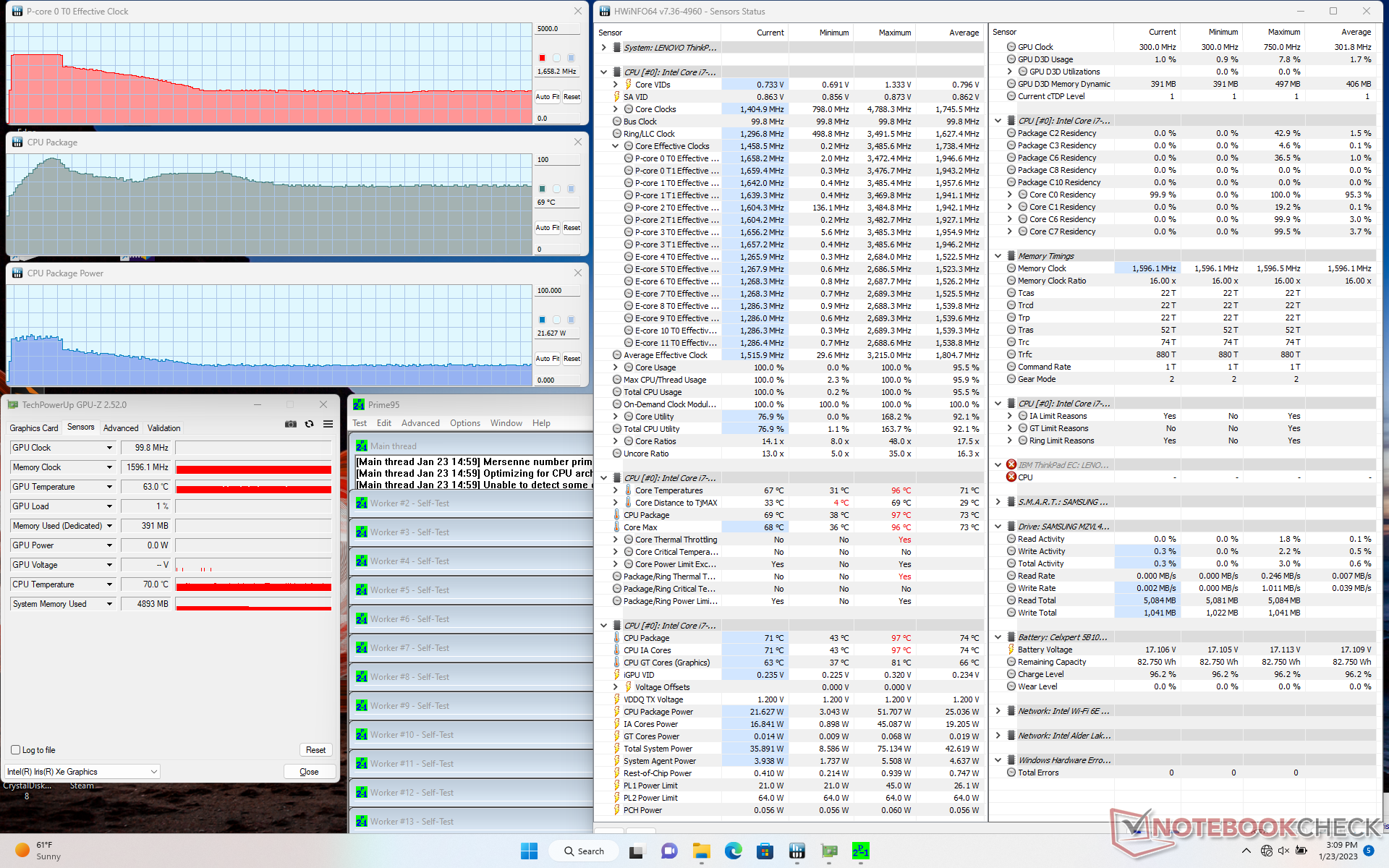Viewport: 1389px width, 868px height.
Task: Collapse the Core Effective Clocks tree node
Action: pyautogui.click(x=616, y=146)
